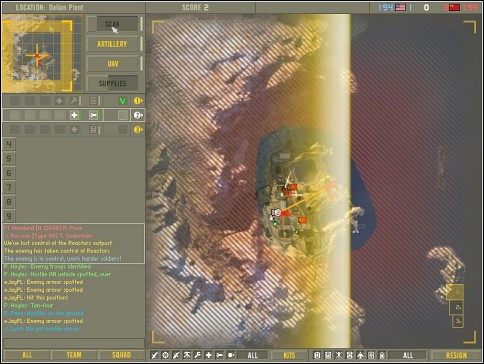This screenshot has height=364, width=484.
Task: Toggle the aircraft vehicle filter in bottom toolbar
Action: point(360,355)
